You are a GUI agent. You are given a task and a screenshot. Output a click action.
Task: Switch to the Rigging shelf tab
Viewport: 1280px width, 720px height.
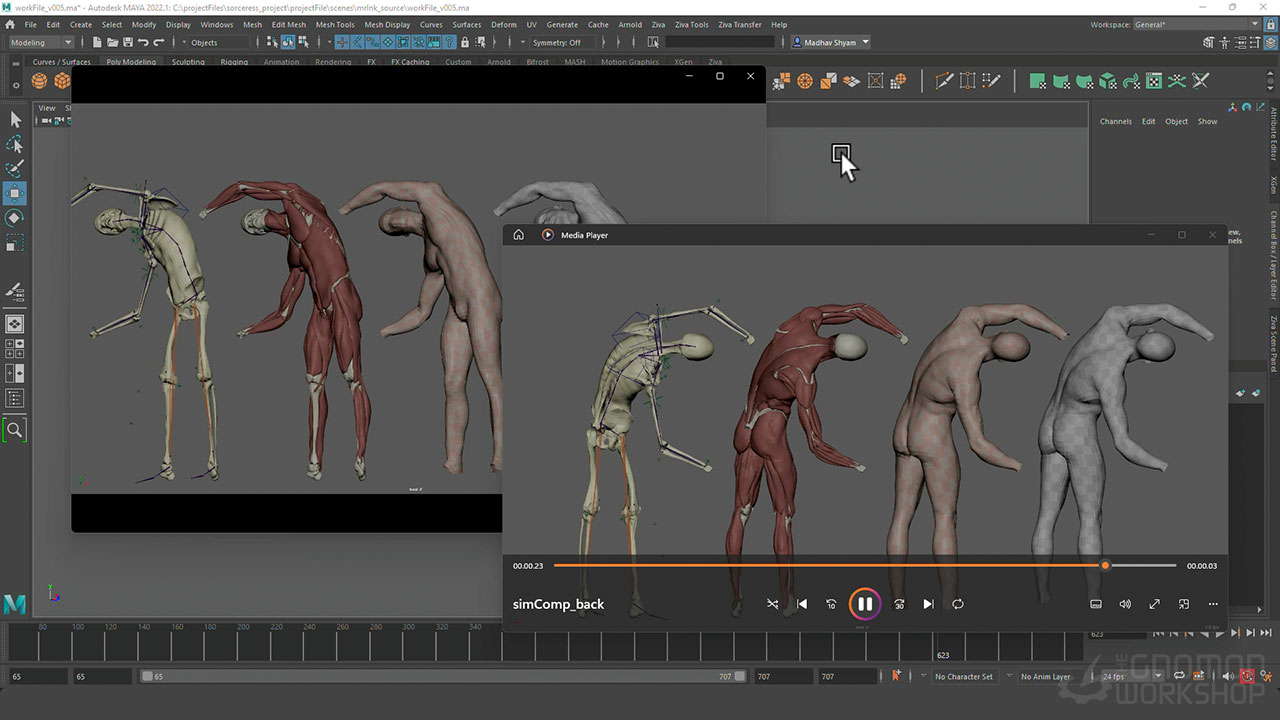tap(234, 62)
